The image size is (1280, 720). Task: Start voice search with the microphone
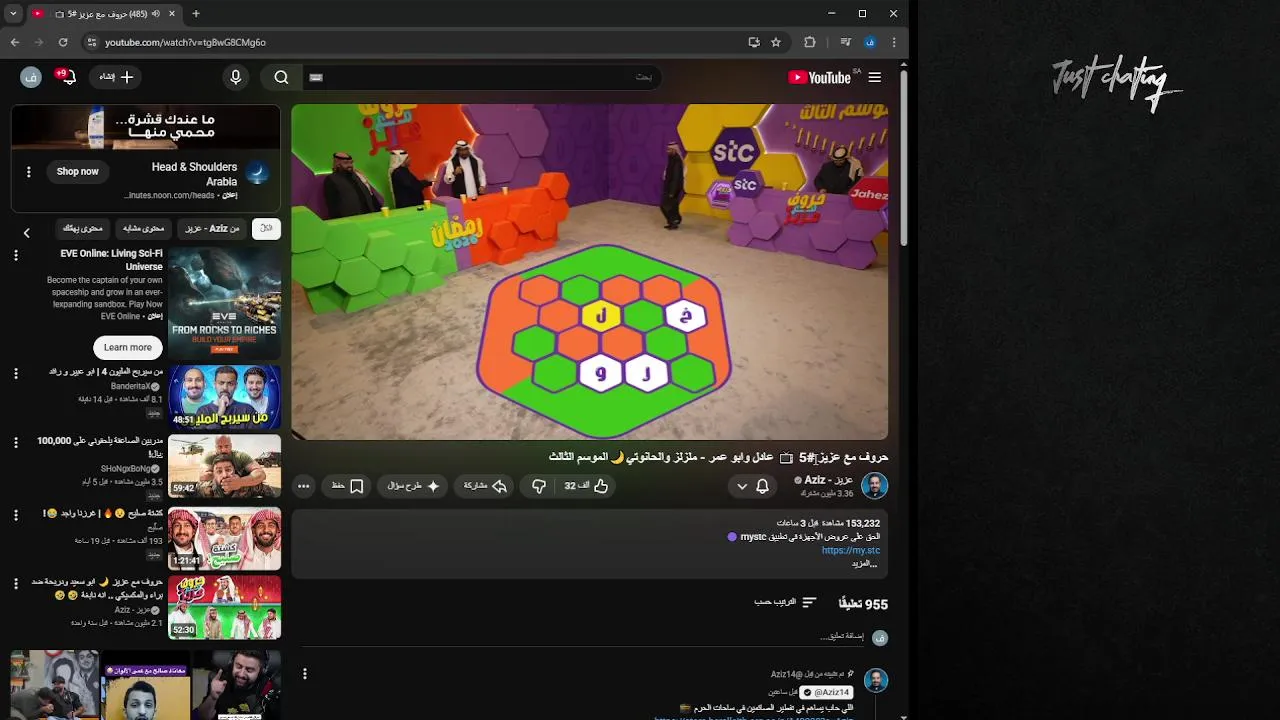coord(236,77)
